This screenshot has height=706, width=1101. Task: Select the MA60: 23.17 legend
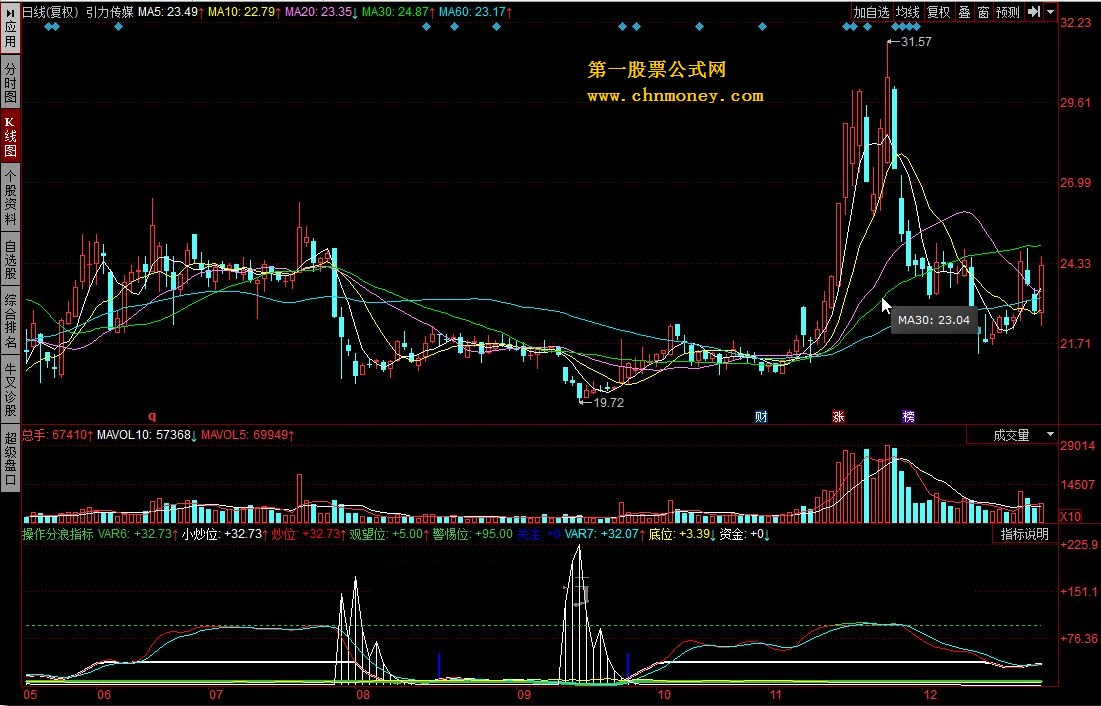click(475, 12)
